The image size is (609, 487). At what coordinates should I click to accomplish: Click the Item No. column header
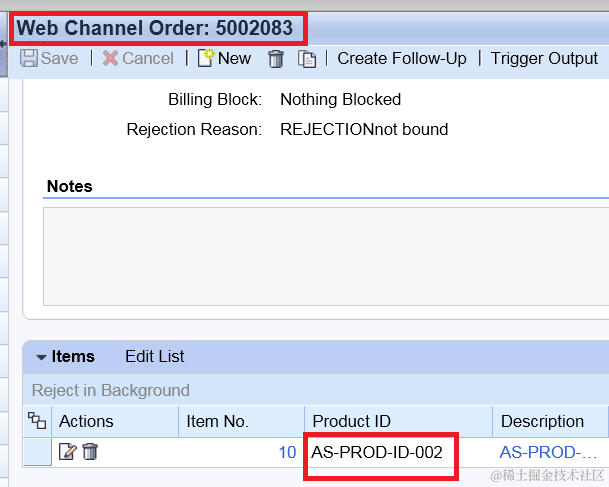click(x=241, y=421)
